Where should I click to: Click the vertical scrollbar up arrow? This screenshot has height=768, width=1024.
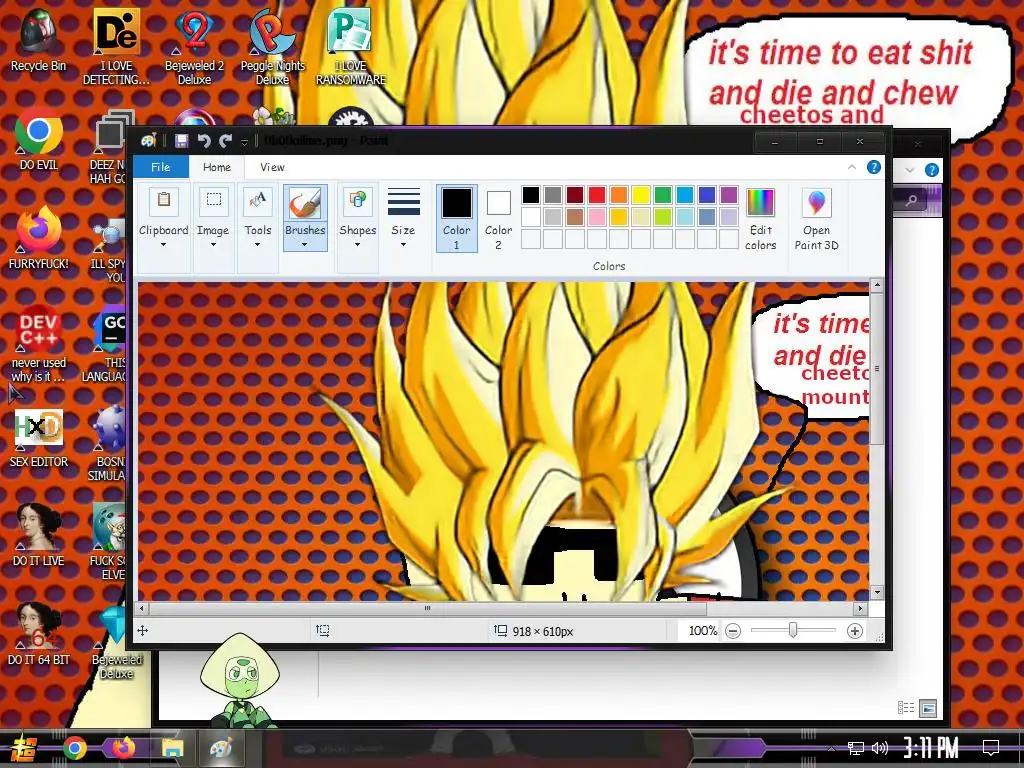tap(877, 285)
